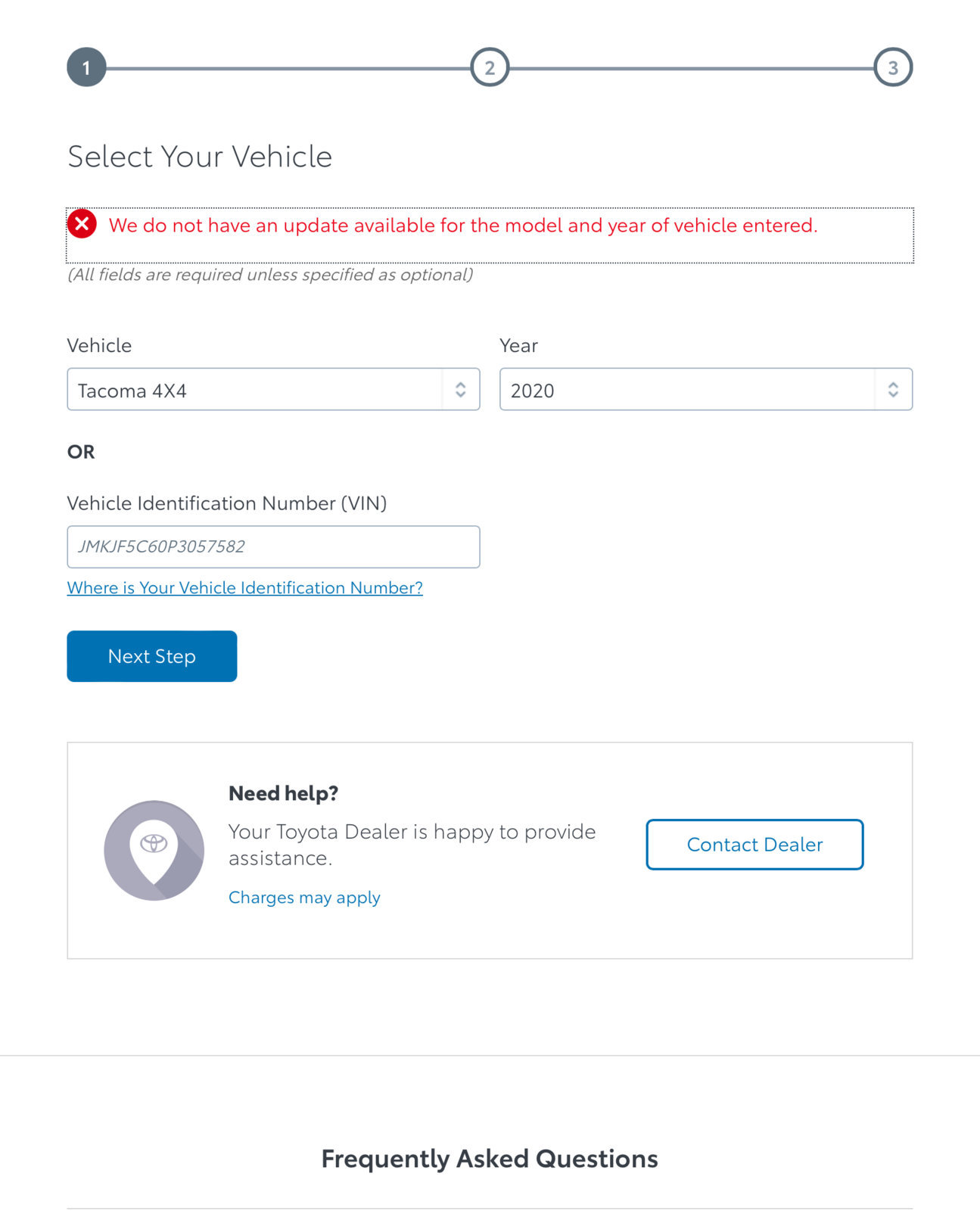
Task: Click the Need help? heading
Action: pos(283,793)
